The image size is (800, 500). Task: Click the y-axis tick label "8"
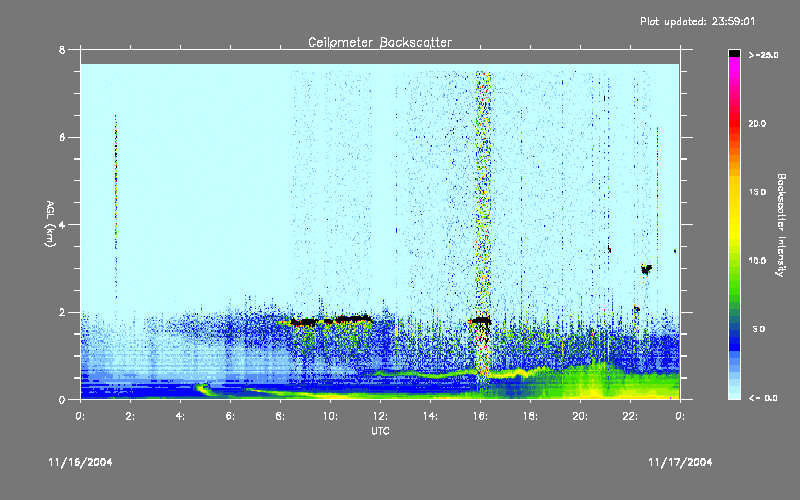[x=62, y=50]
